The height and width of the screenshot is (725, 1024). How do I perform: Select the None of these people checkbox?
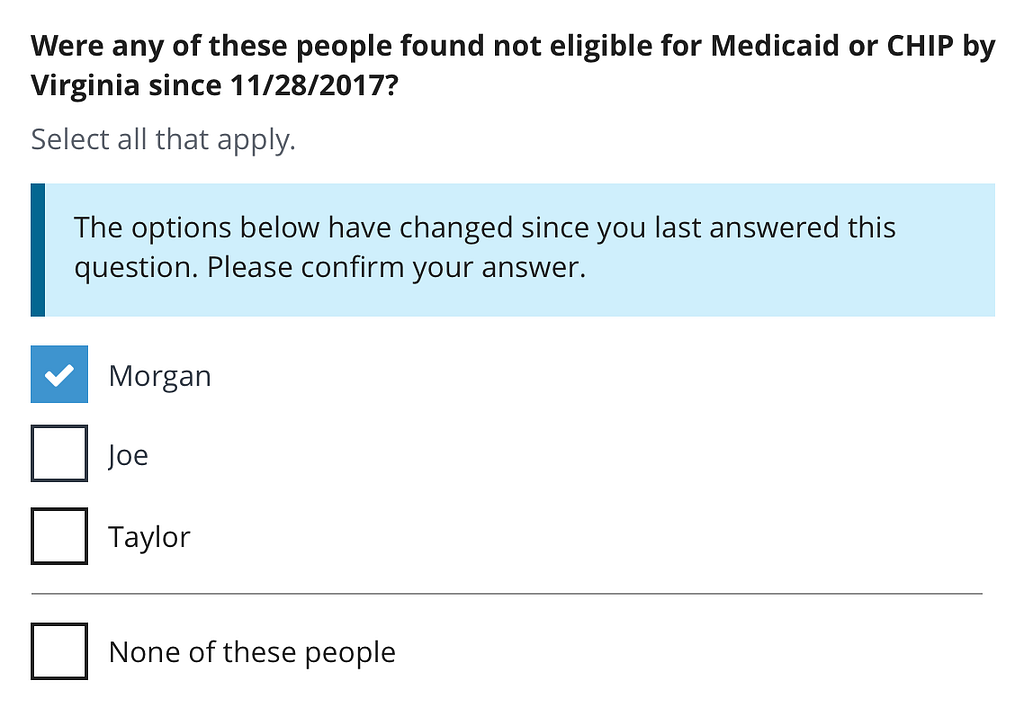59,651
